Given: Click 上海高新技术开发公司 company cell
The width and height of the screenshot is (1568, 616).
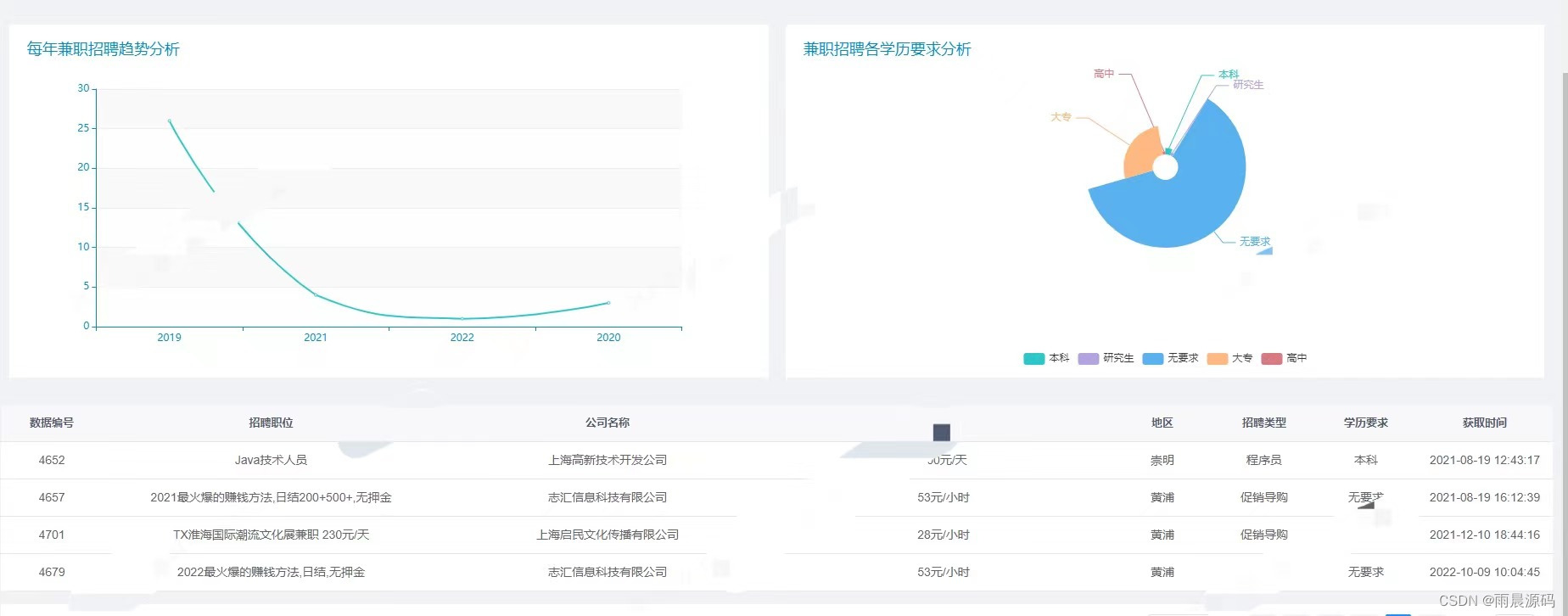Looking at the screenshot, I should pos(608,460).
